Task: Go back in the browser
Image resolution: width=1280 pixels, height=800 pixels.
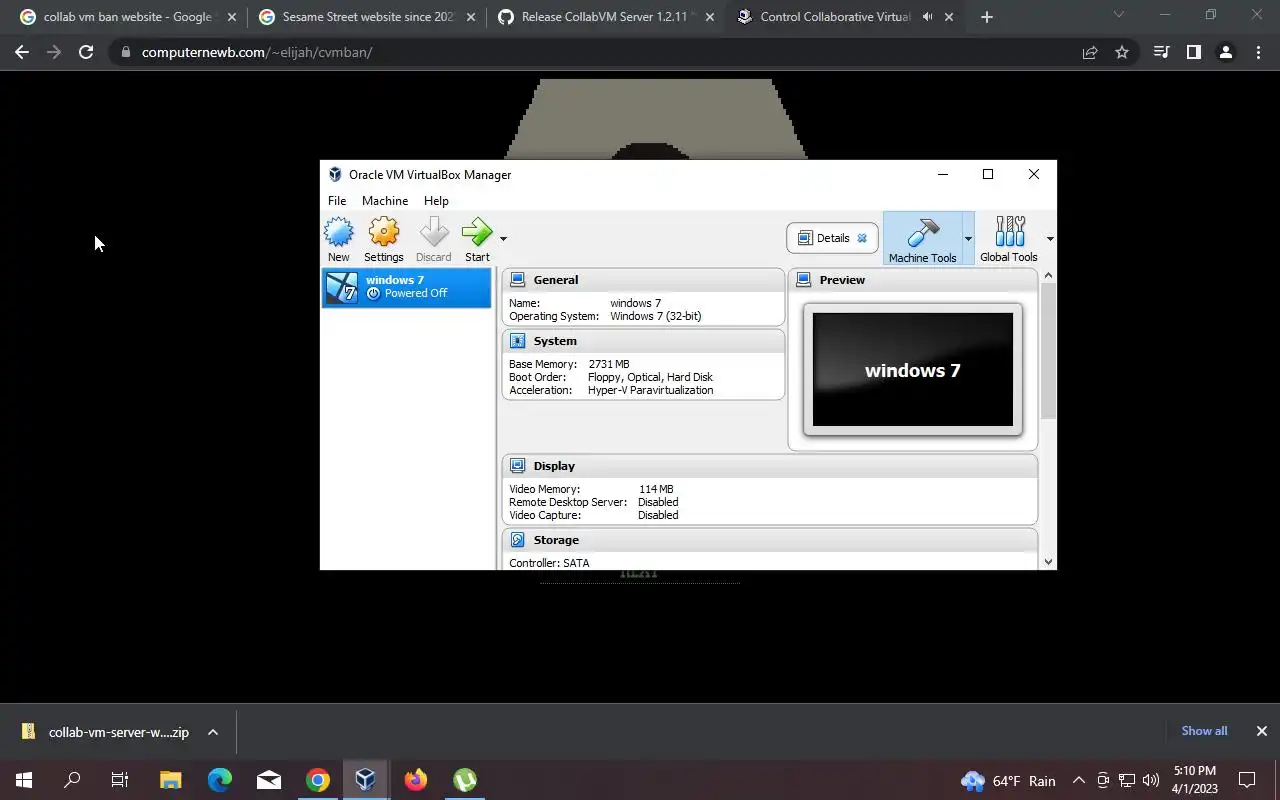Action: tap(22, 52)
